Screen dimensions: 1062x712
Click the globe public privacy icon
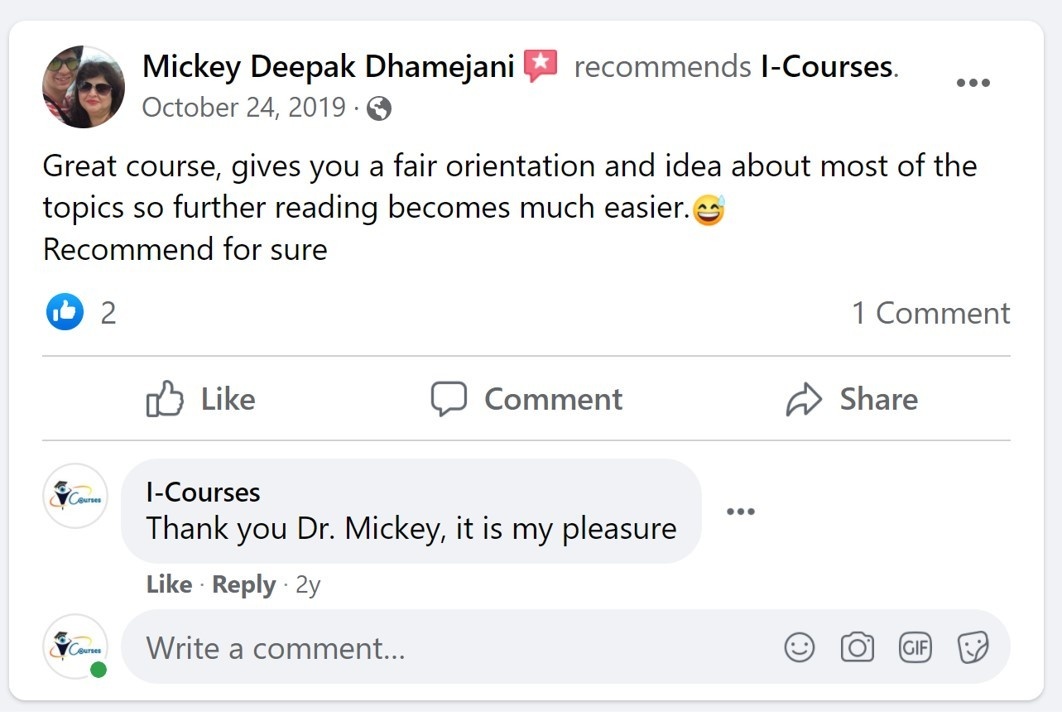click(x=379, y=108)
